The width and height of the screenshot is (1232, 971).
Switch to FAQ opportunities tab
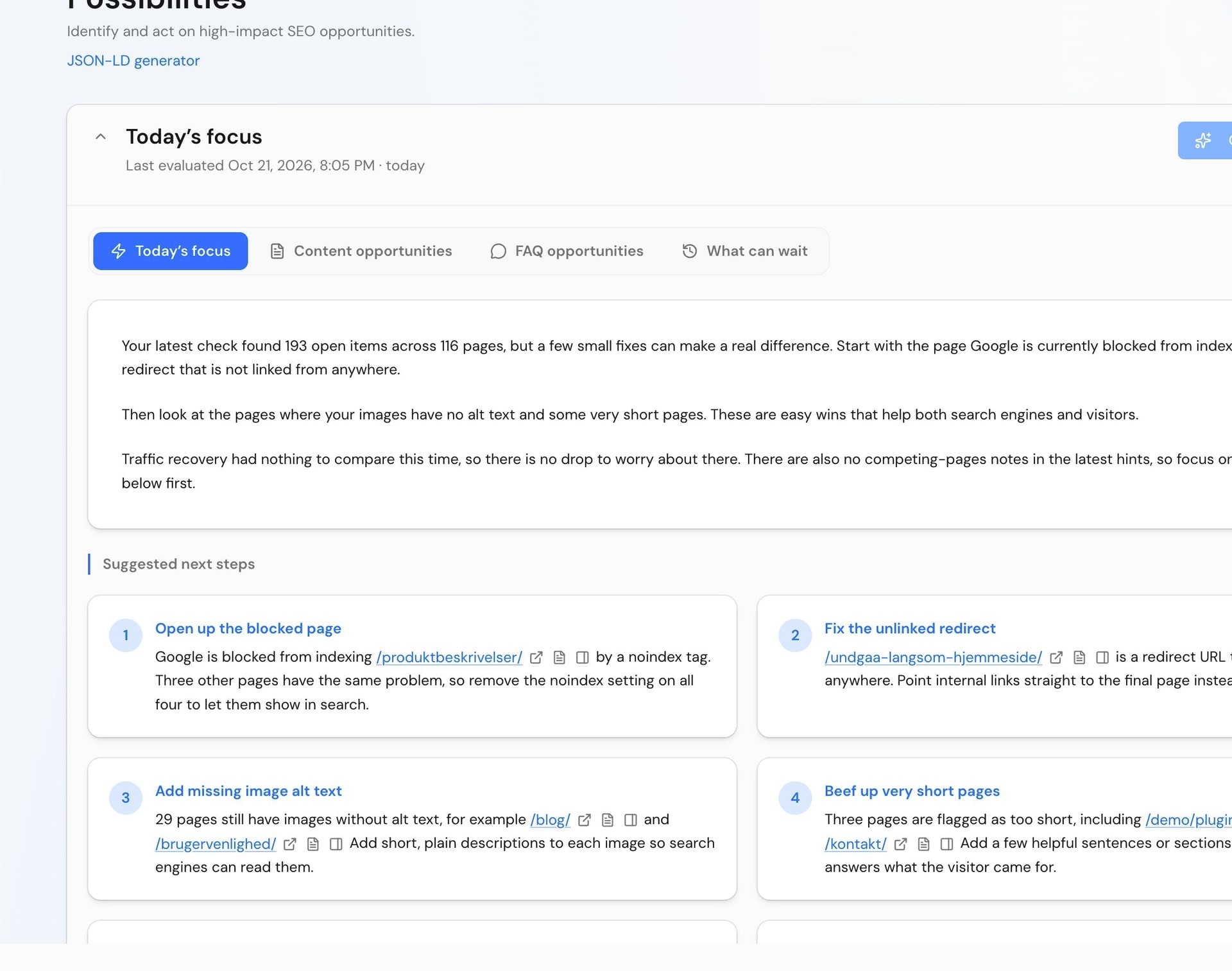[x=567, y=251]
